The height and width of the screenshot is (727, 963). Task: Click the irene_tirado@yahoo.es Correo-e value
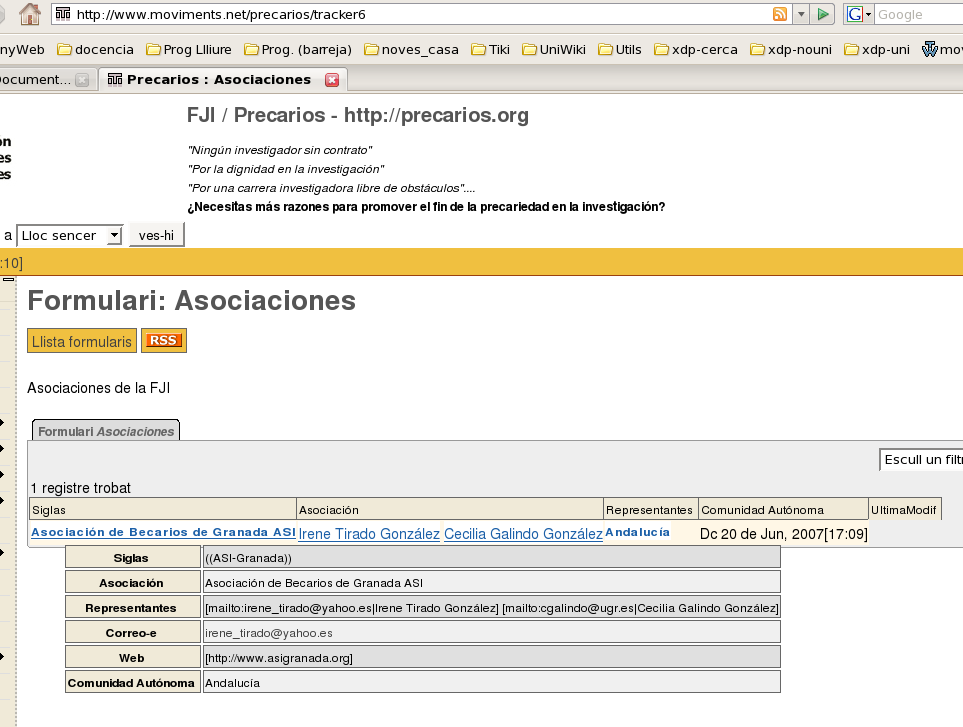coord(268,632)
